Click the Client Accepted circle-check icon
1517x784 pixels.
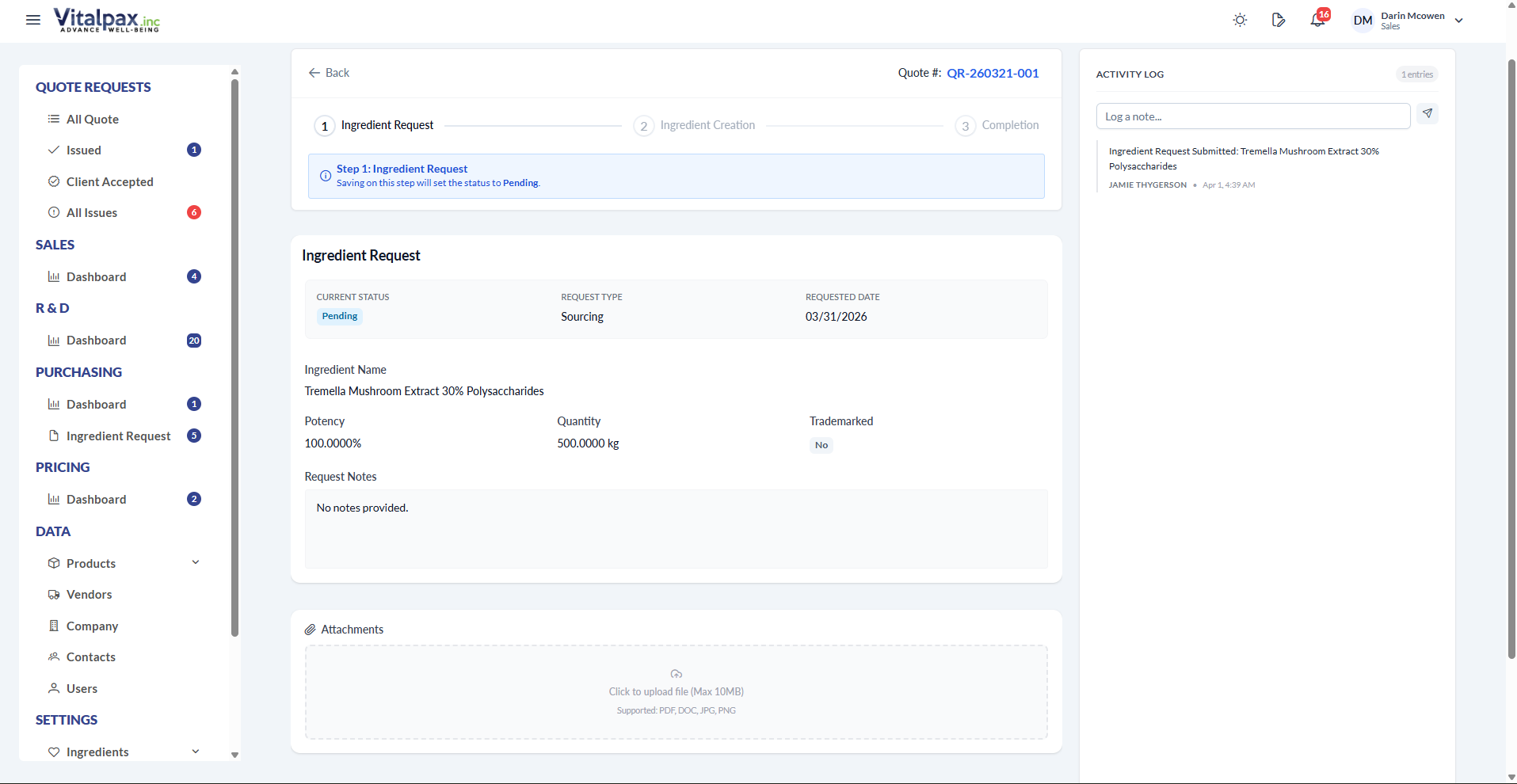[54, 181]
